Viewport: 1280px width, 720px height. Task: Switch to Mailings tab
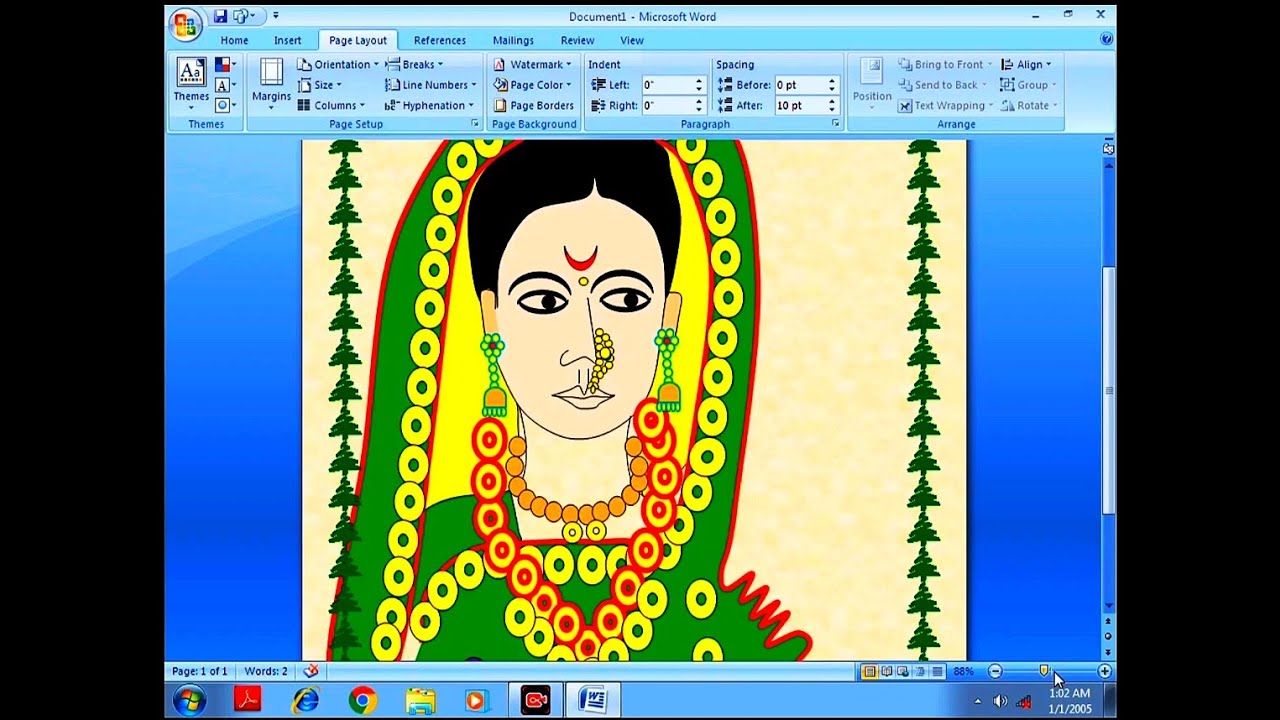click(513, 40)
